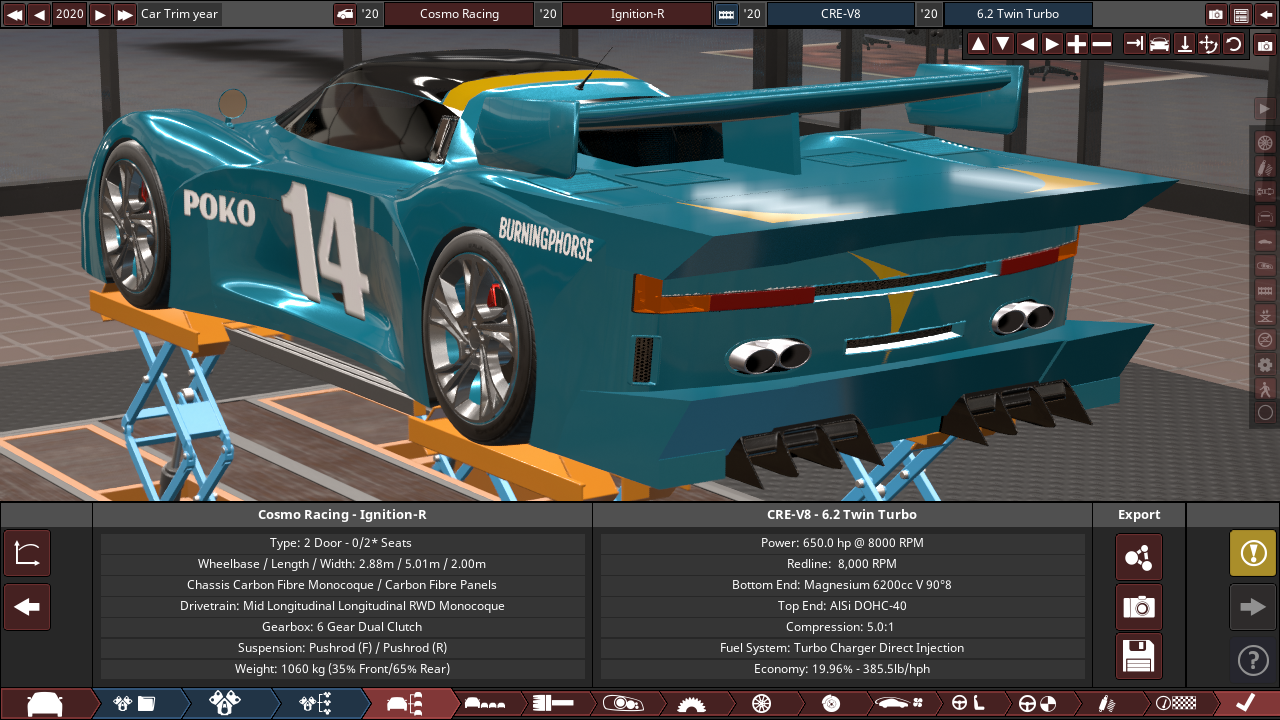Click the engine family icon beside CRE-V8
Image resolution: width=1280 pixels, height=720 pixels.
coord(726,14)
